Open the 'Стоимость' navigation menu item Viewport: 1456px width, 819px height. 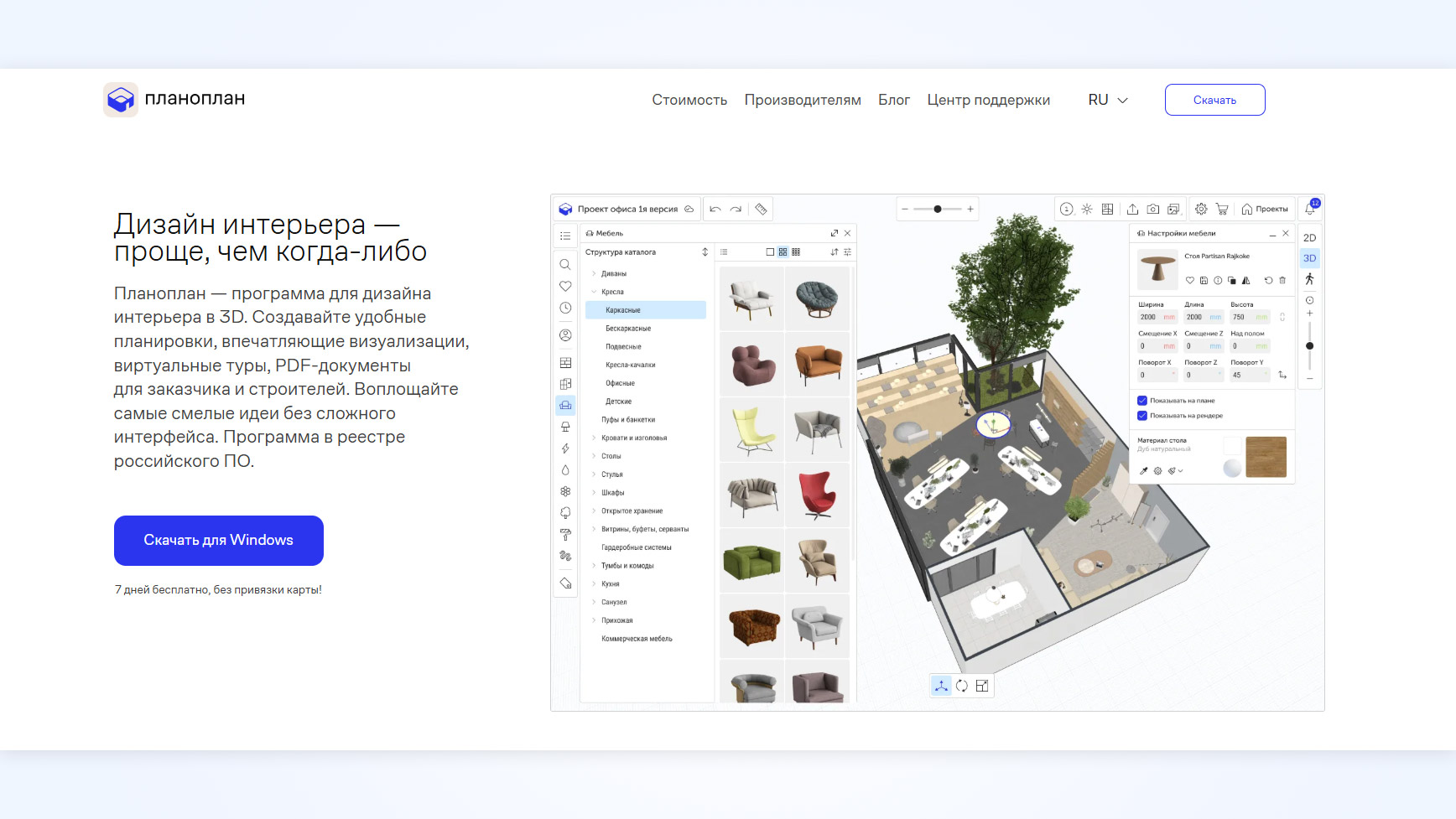689,100
